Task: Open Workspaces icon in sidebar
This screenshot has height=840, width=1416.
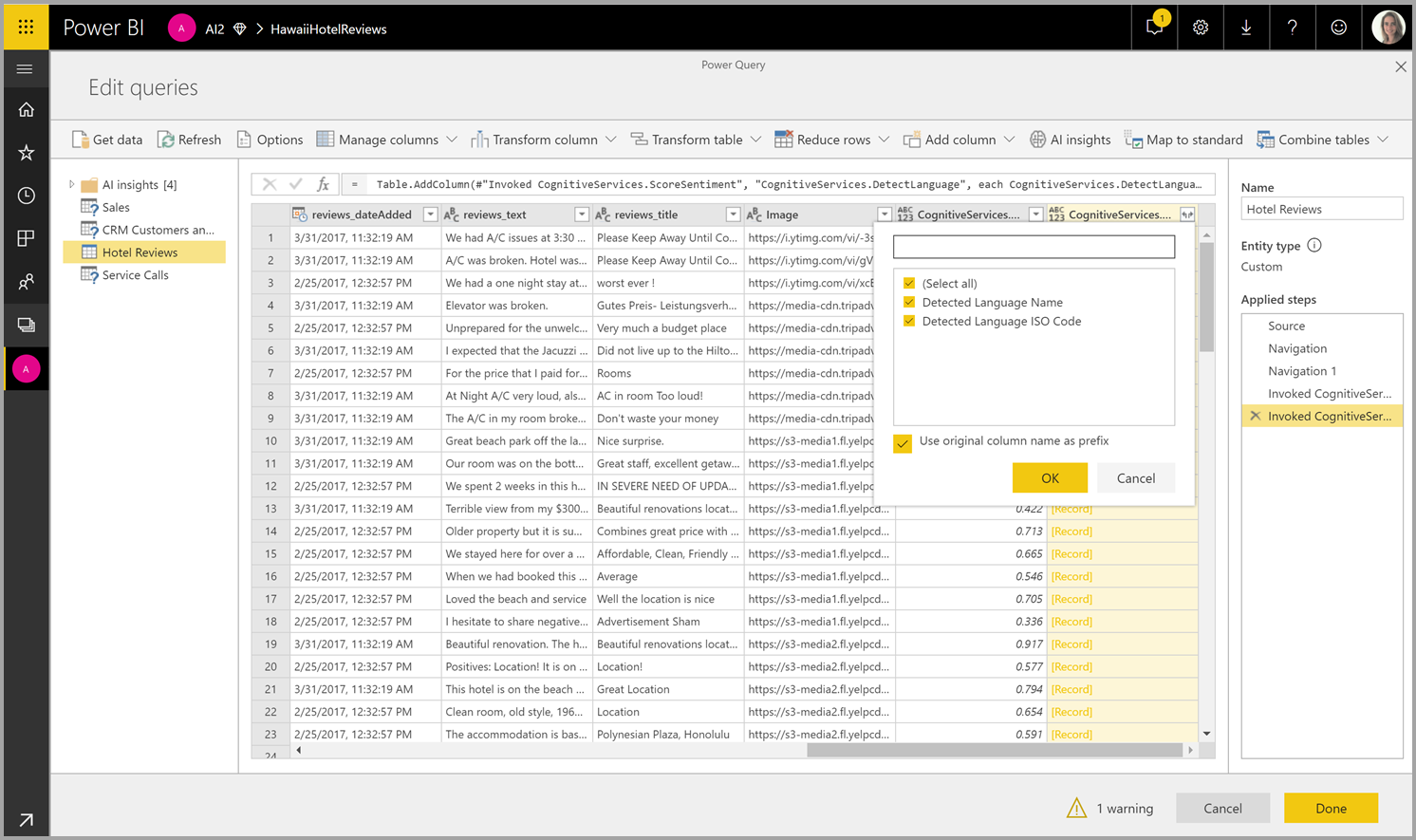Action: [26, 325]
